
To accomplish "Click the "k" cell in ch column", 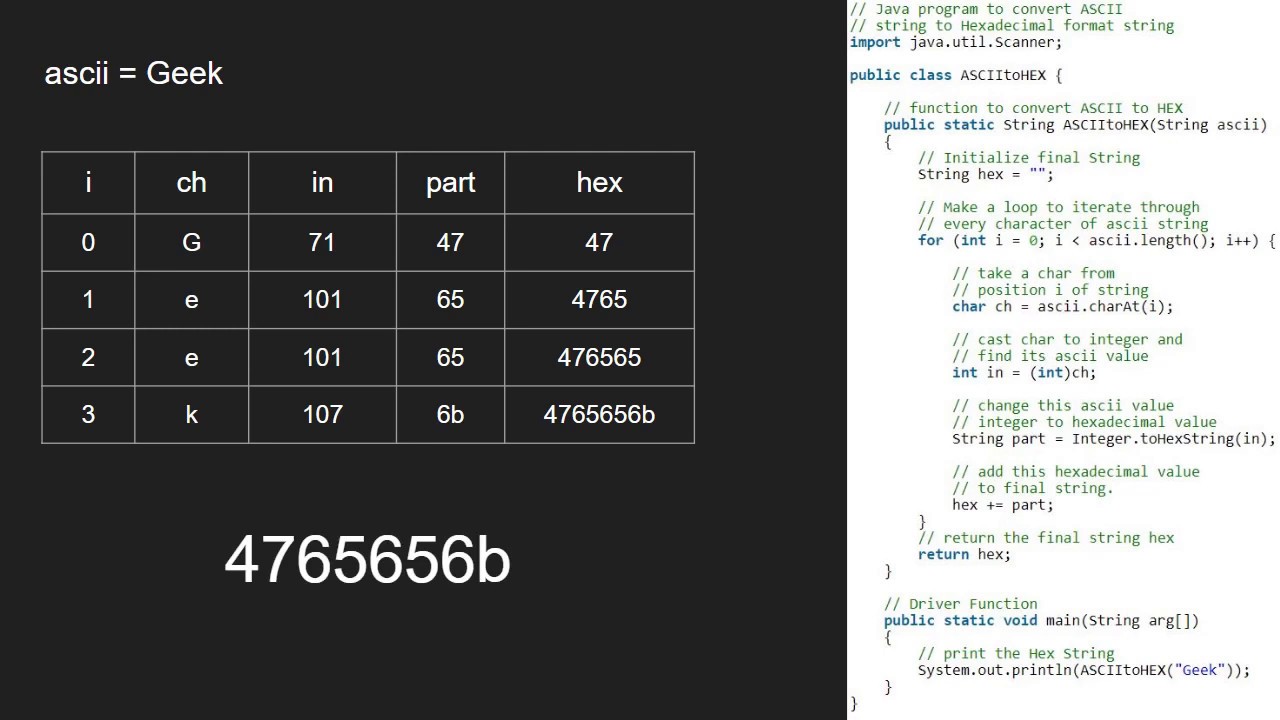I will (191, 415).
